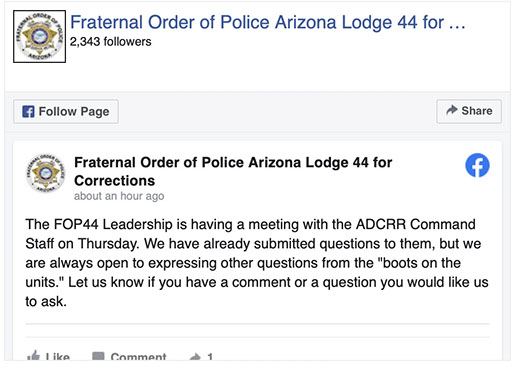Click the share arrow icon below the post
This screenshot has height=368, width=514.
pos(195,357)
